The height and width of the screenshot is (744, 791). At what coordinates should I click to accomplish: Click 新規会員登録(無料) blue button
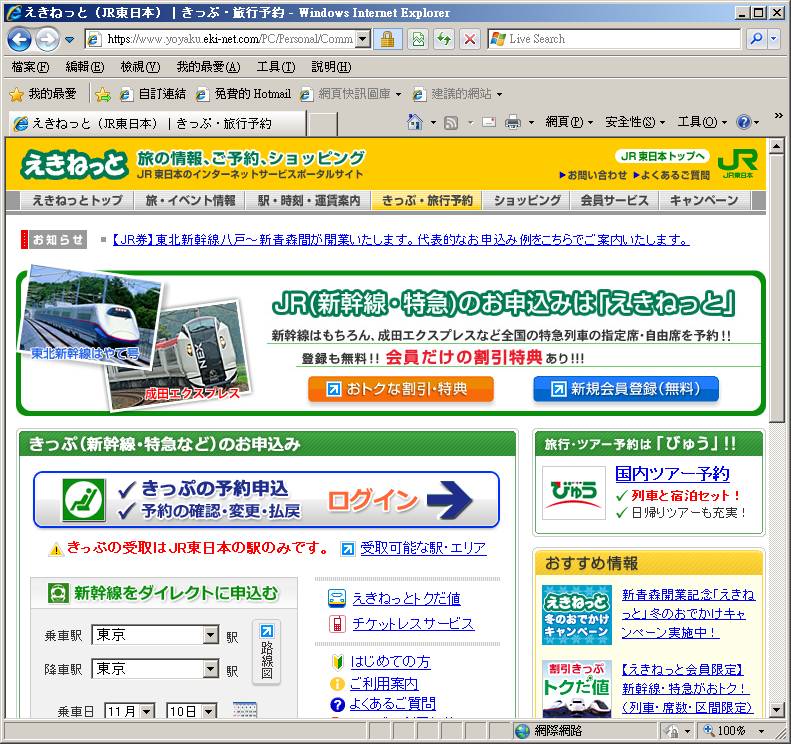626,389
